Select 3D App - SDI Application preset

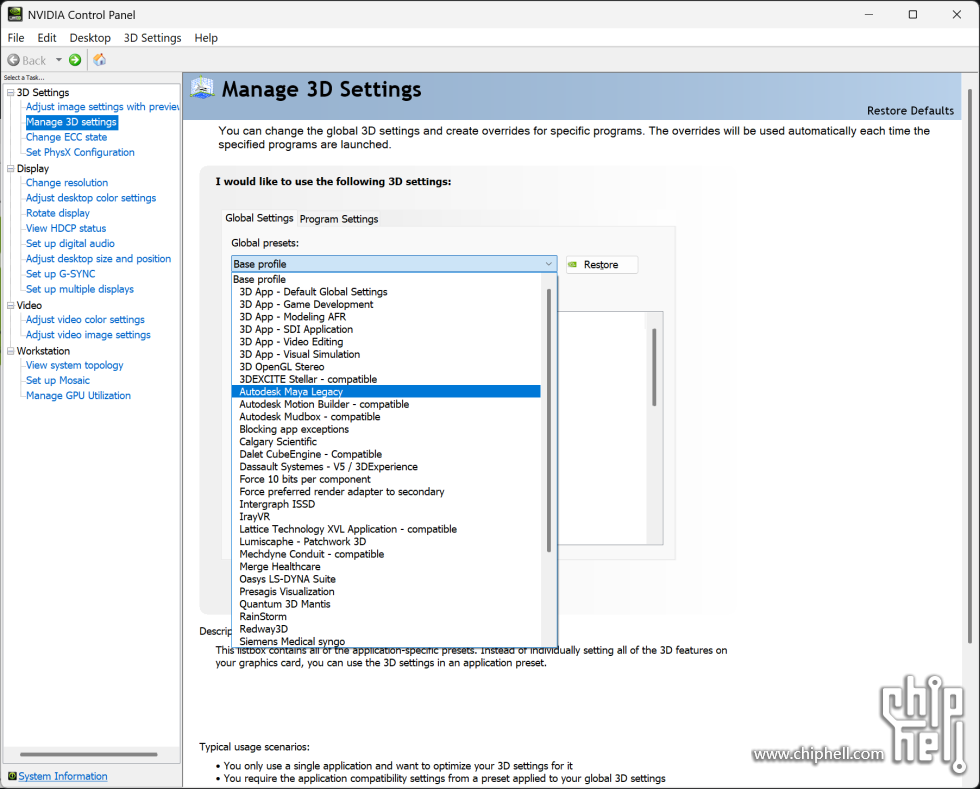tap(386, 329)
